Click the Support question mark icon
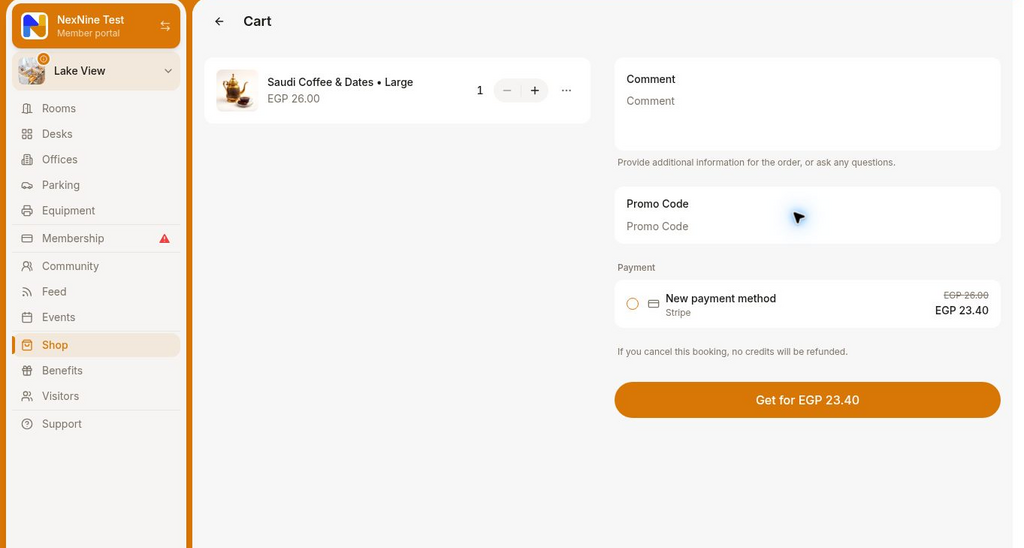The width and height of the screenshot is (1024, 548). click(x=27, y=425)
